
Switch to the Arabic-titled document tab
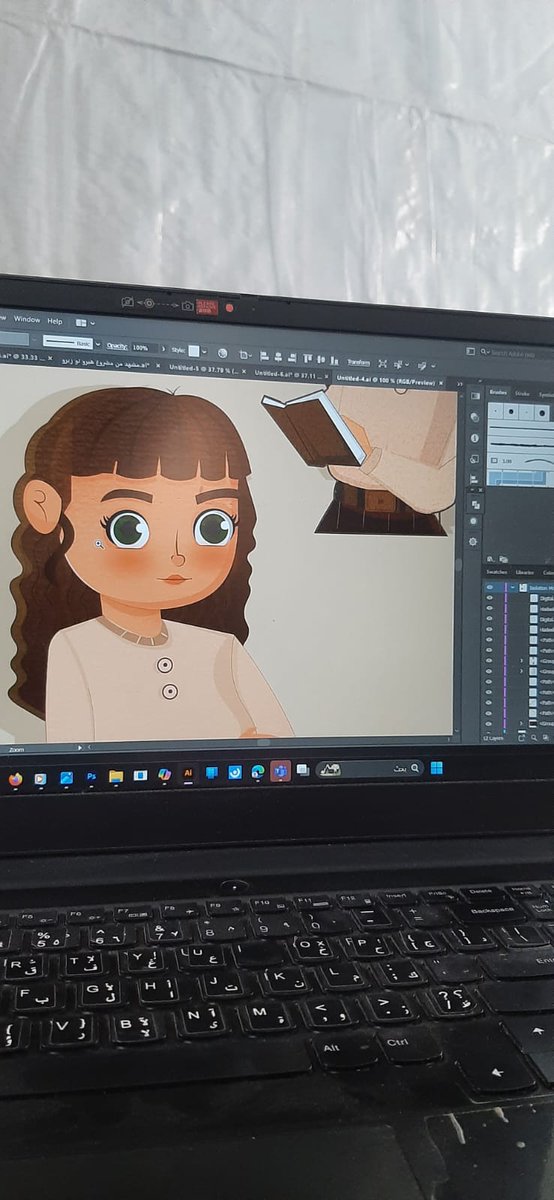click(x=107, y=364)
